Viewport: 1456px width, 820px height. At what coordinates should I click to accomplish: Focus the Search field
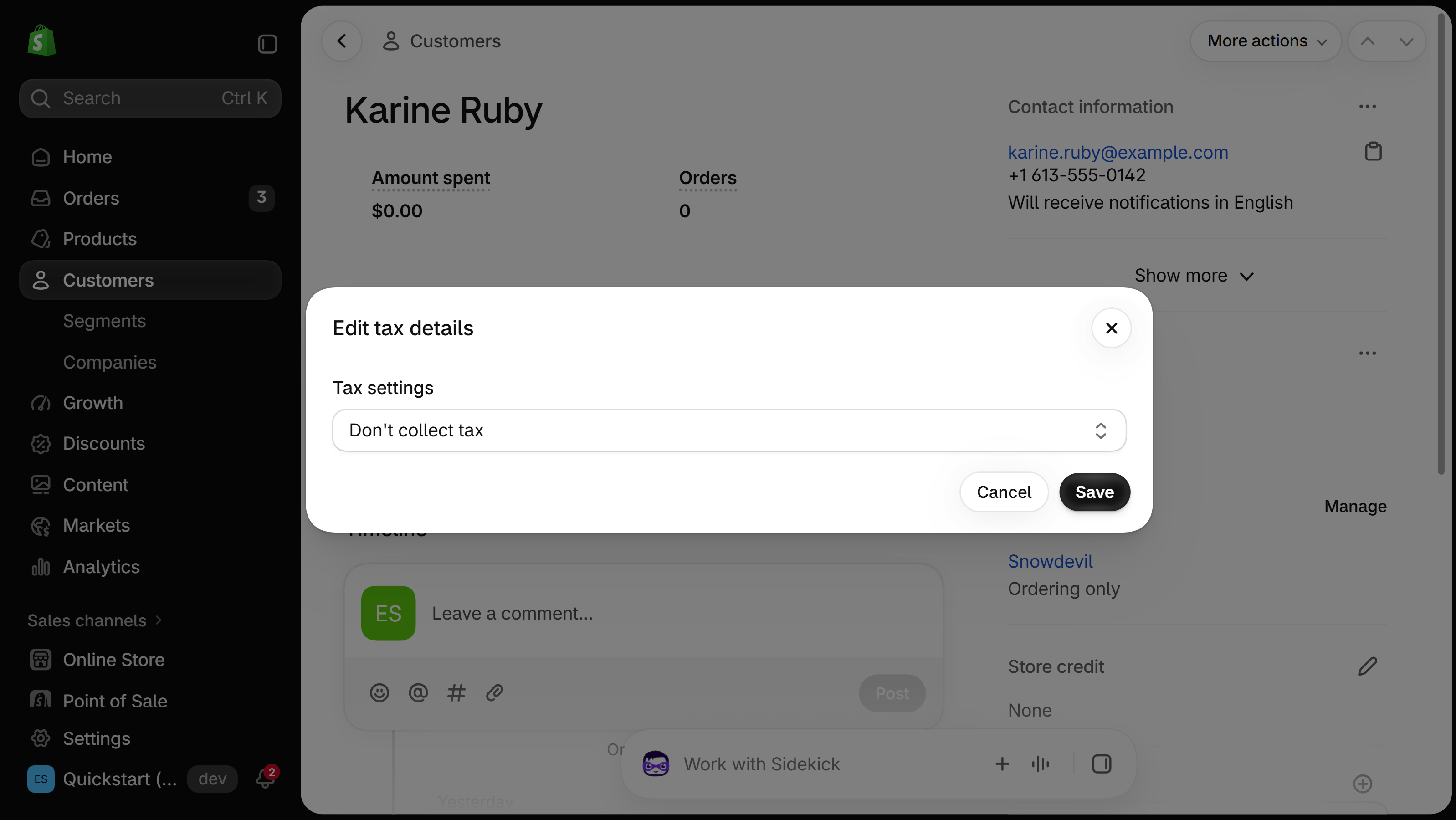tap(150, 98)
